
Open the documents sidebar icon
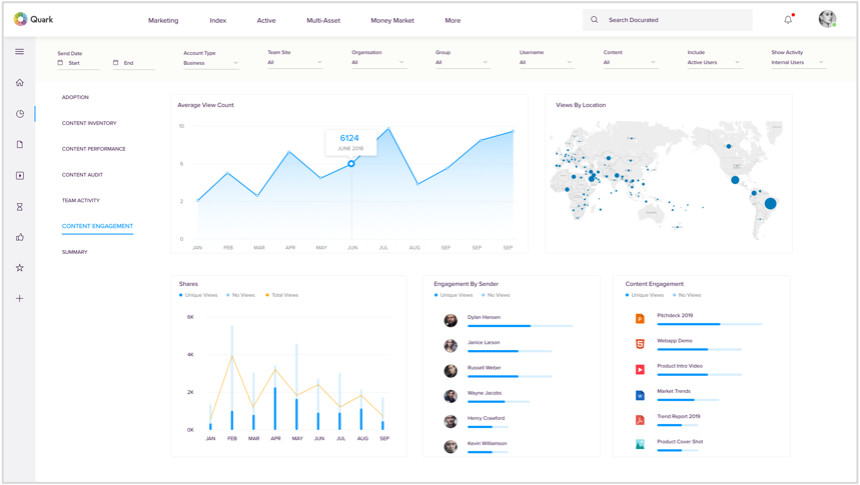(20, 145)
